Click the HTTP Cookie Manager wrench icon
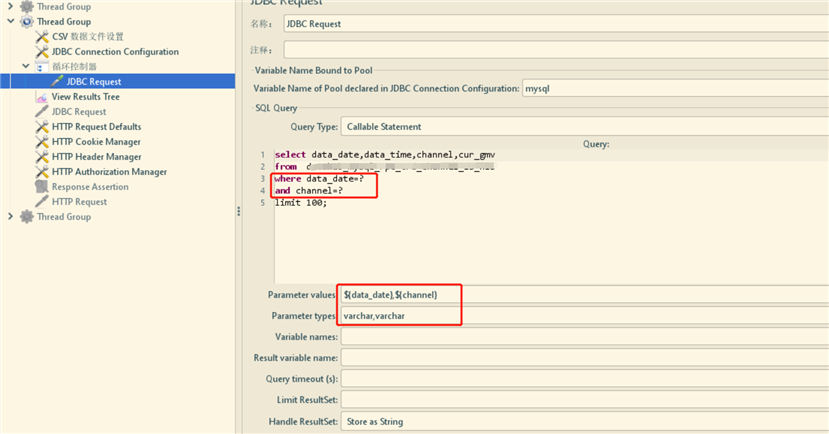829x434 pixels. point(42,142)
